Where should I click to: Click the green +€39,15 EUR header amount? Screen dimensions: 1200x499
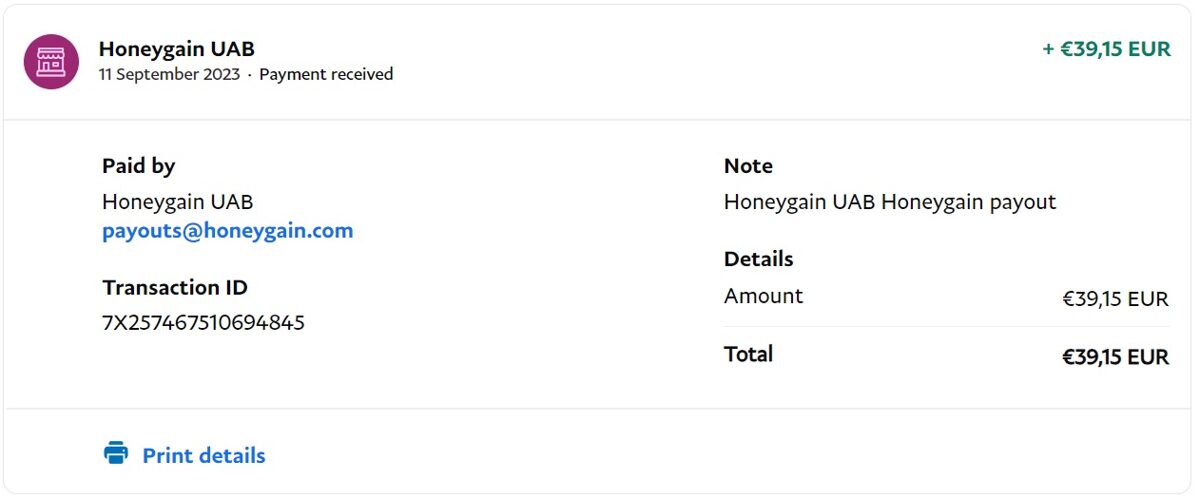click(x=1106, y=49)
